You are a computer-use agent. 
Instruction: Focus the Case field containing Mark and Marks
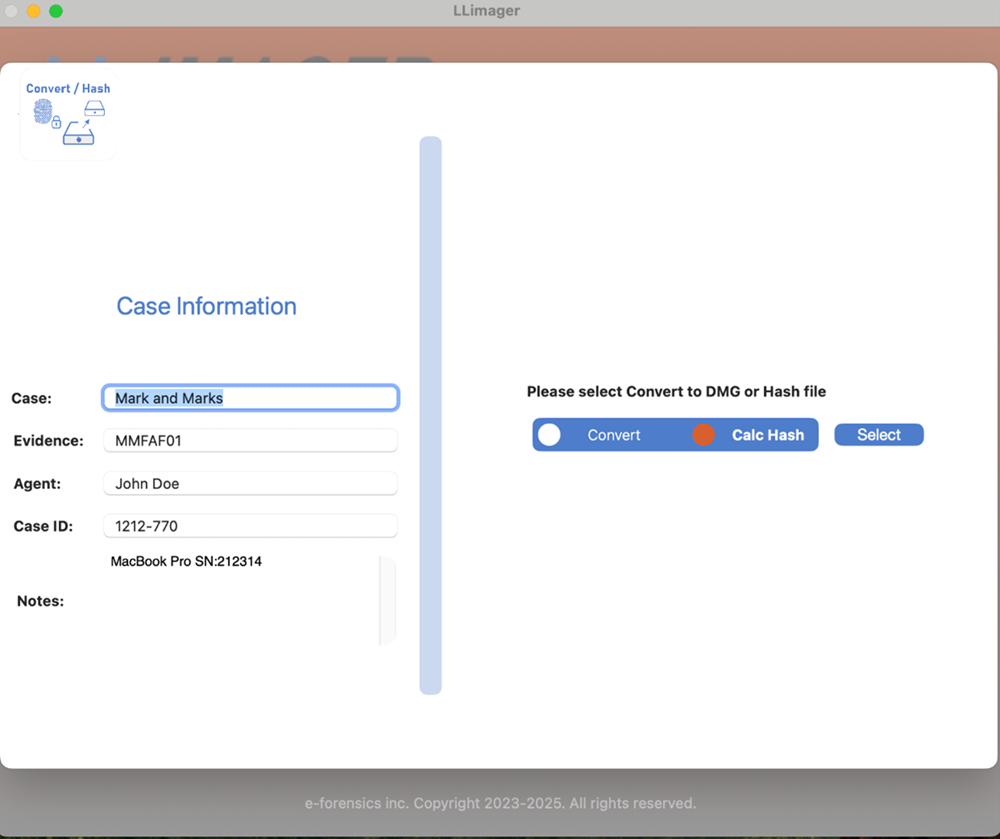(250, 398)
